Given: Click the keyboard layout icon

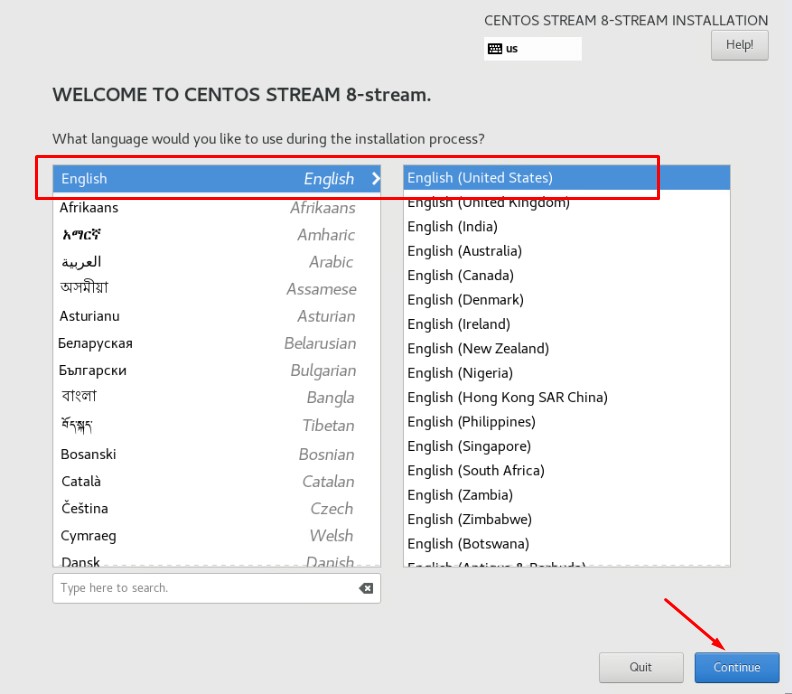Looking at the screenshot, I should tap(495, 48).
